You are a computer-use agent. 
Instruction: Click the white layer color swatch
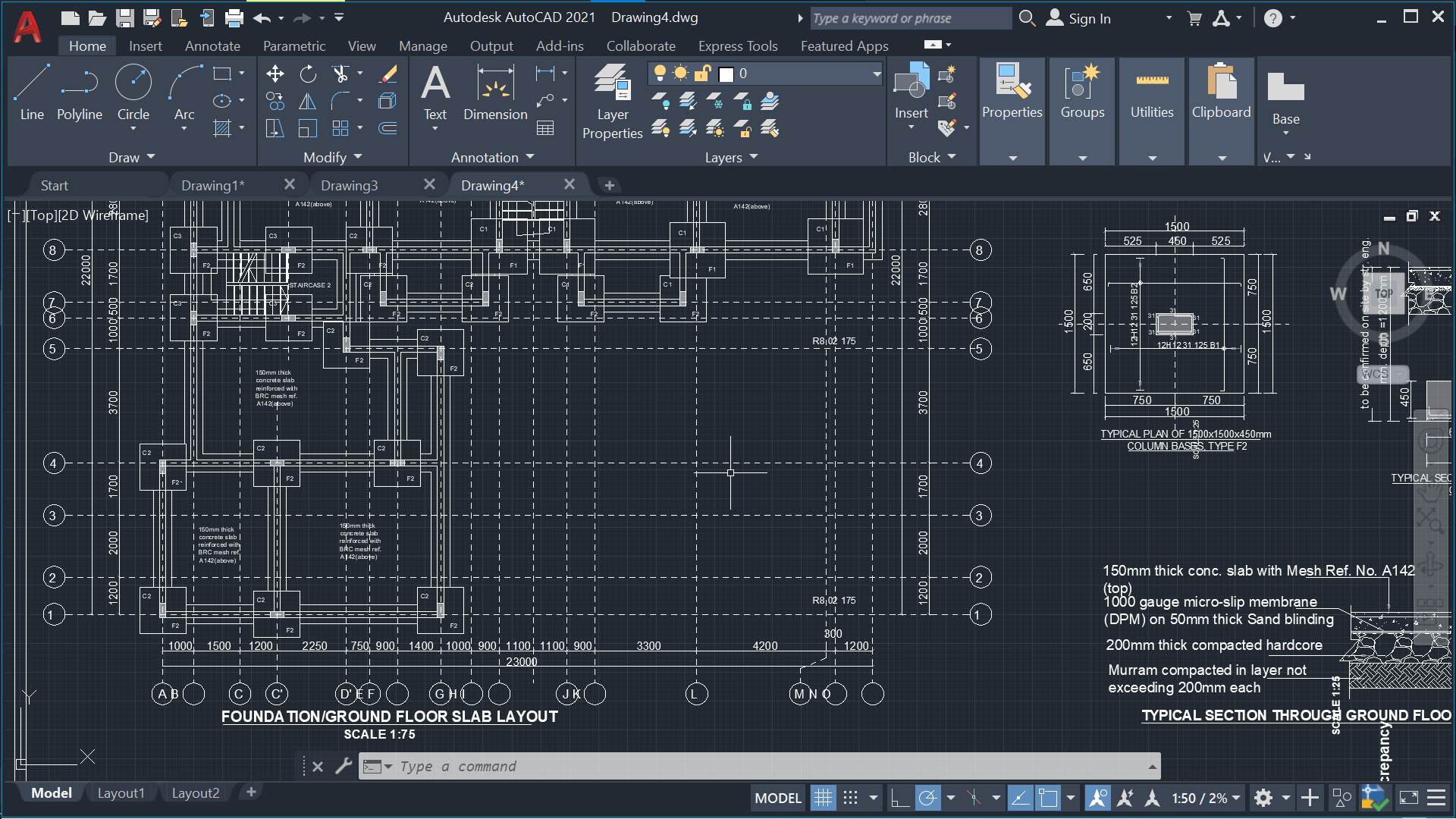(x=726, y=74)
